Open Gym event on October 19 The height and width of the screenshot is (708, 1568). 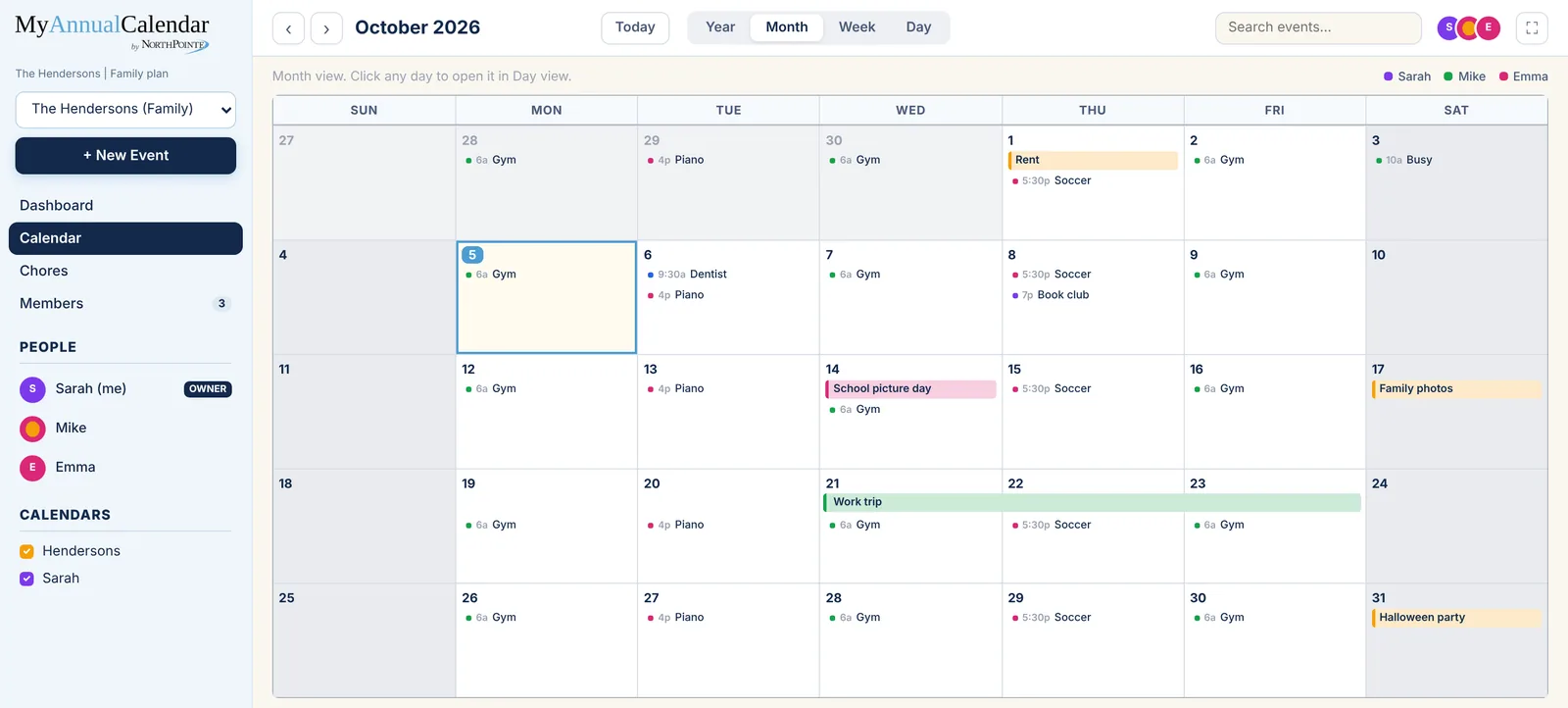(491, 526)
